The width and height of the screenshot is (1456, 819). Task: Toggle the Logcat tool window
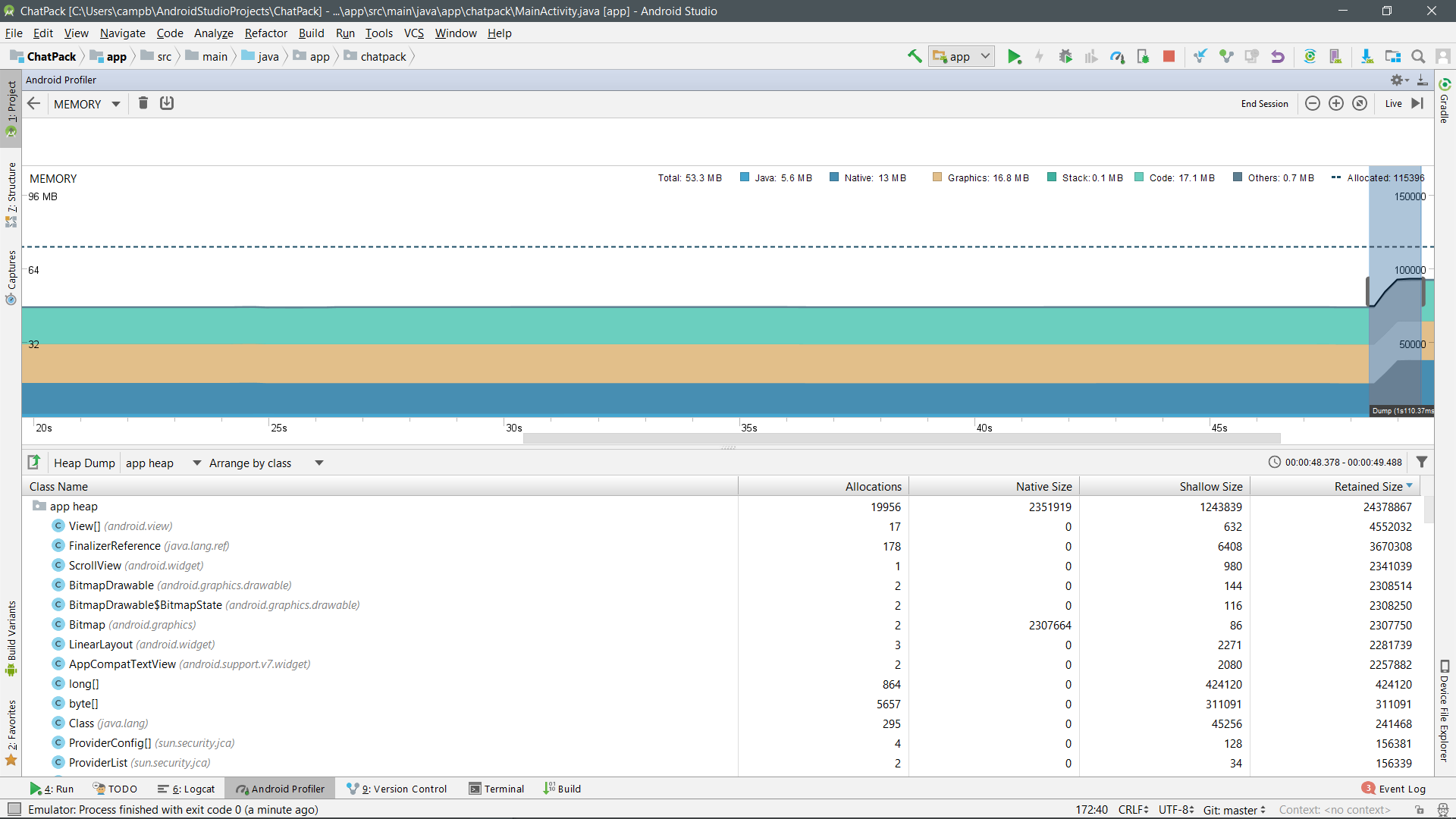pos(187,789)
